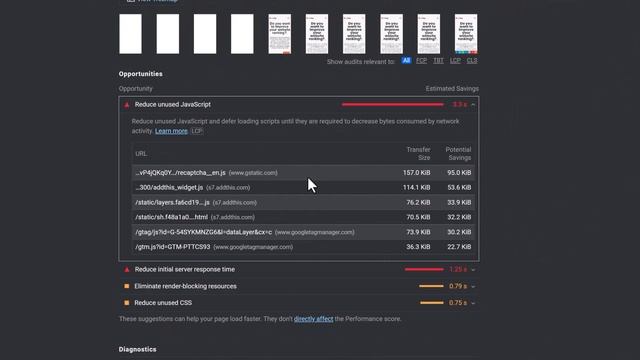This screenshot has width=640, height=360.
Task: Filter audits by TBT
Action: click(x=438, y=60)
